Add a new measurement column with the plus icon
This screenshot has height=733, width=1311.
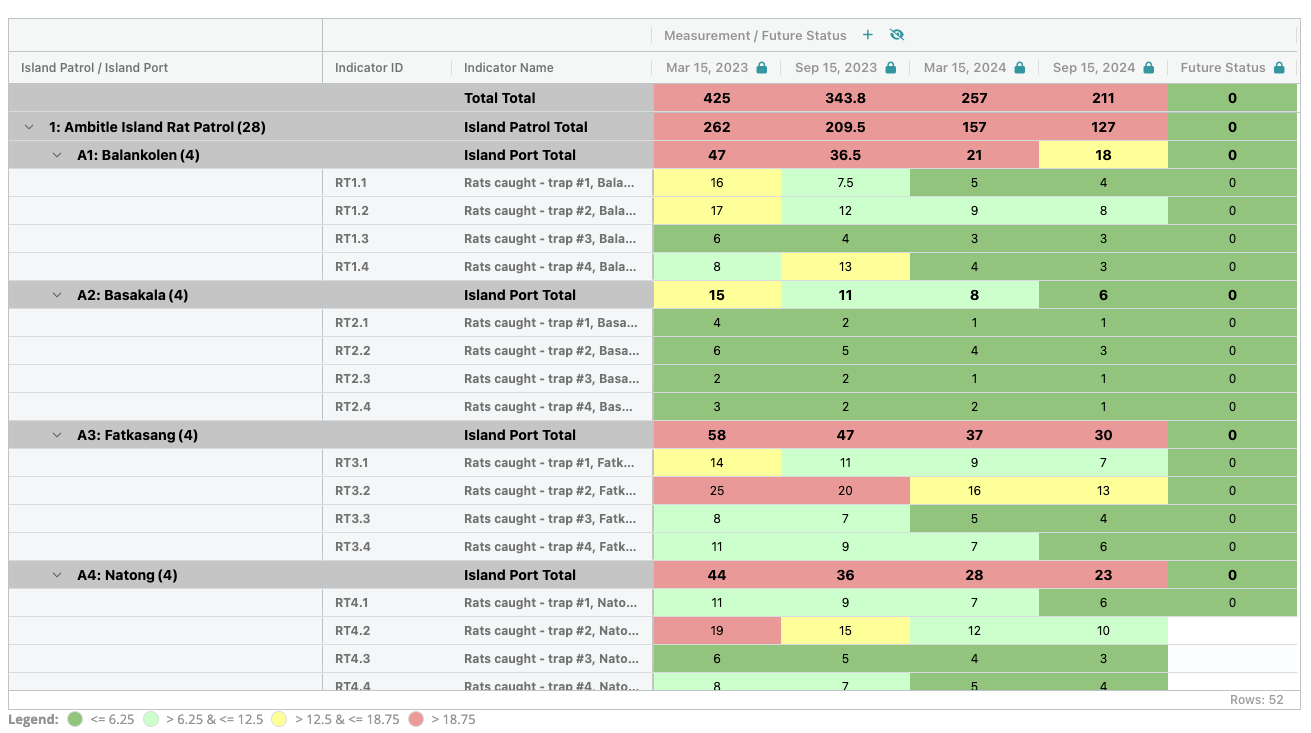point(867,35)
